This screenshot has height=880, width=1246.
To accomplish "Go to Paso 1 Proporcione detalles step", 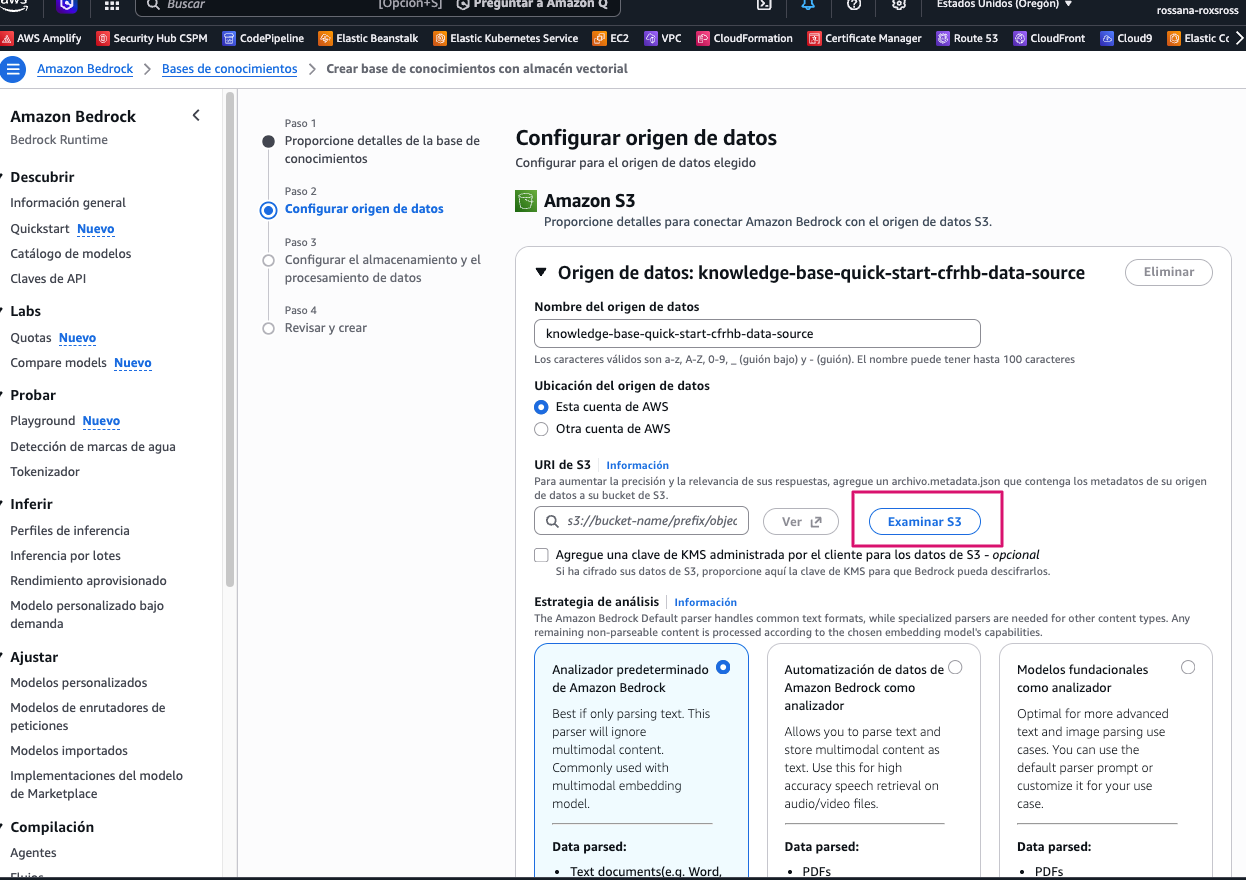I will click(x=382, y=150).
